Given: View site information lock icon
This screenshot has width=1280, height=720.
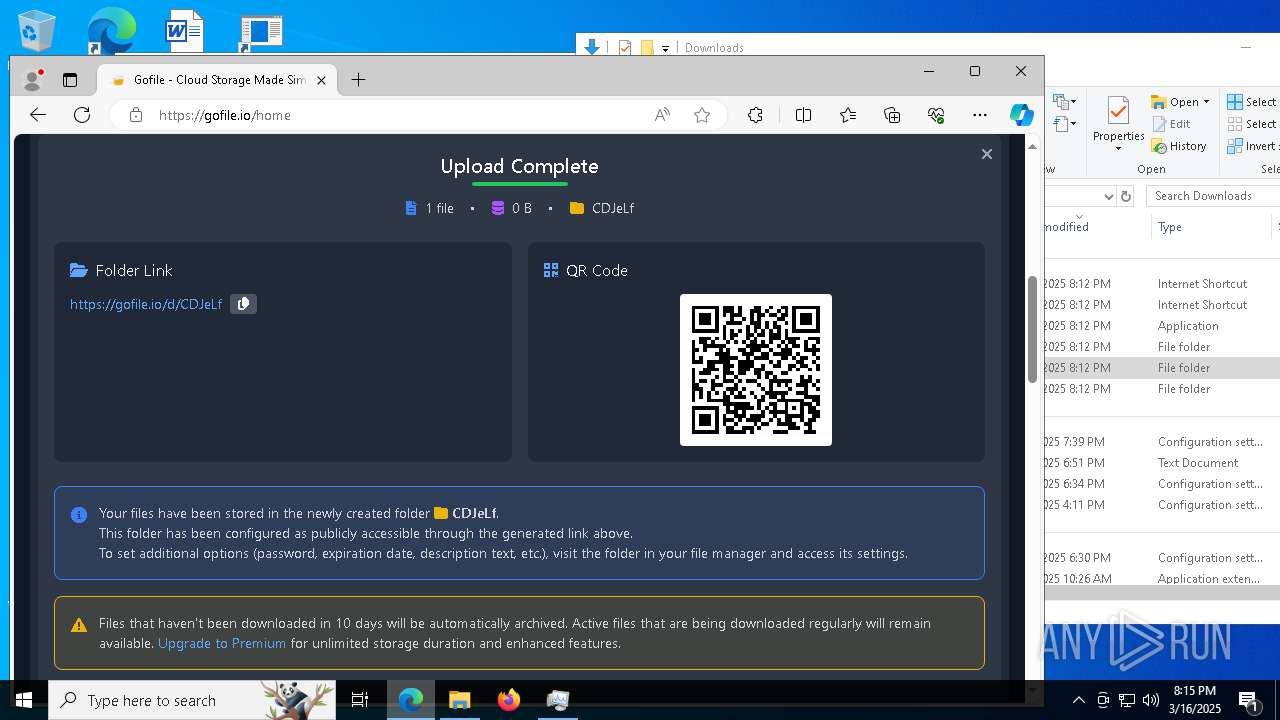Looking at the screenshot, I should pos(136,115).
